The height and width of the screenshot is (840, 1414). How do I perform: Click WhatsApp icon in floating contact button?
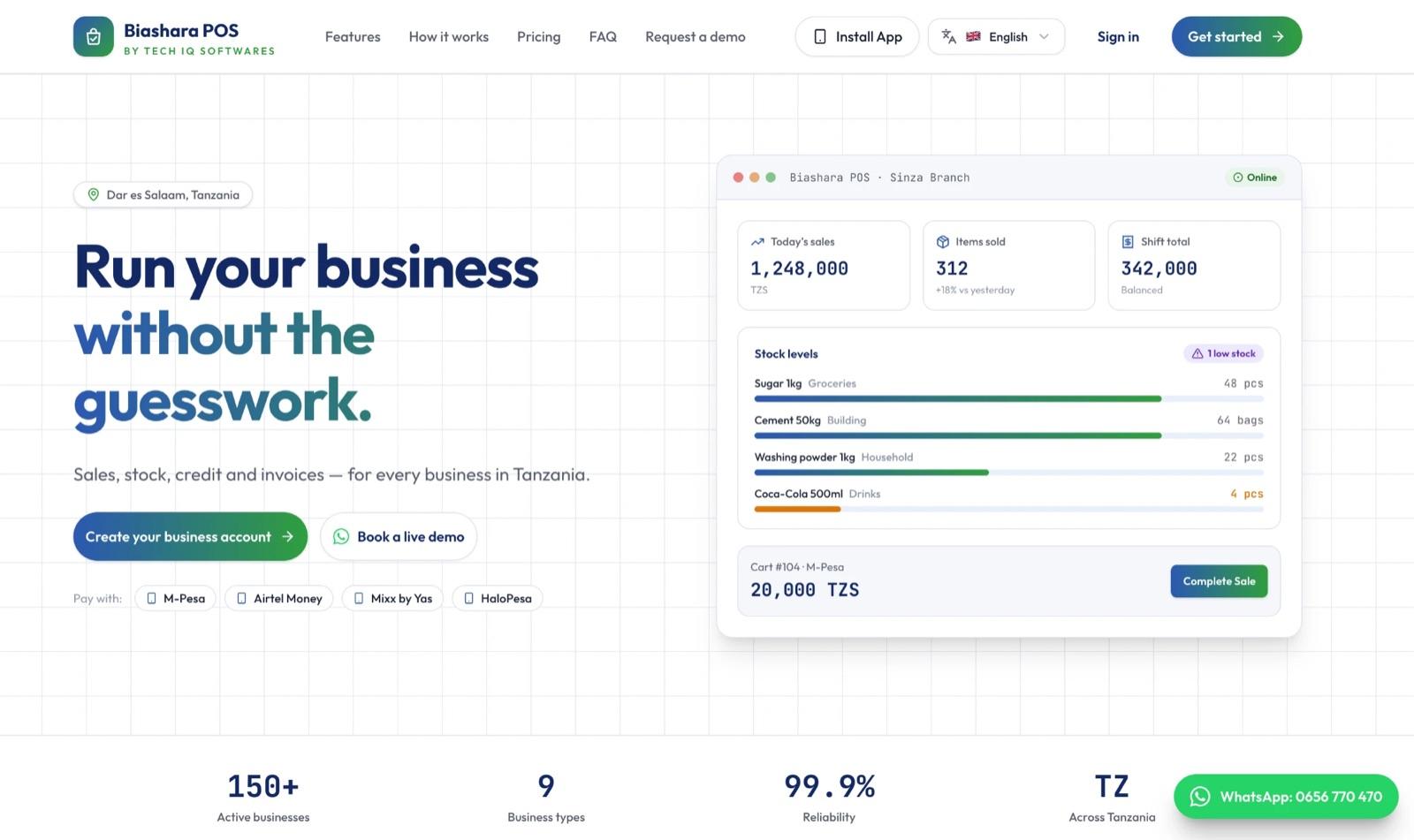[1199, 797]
